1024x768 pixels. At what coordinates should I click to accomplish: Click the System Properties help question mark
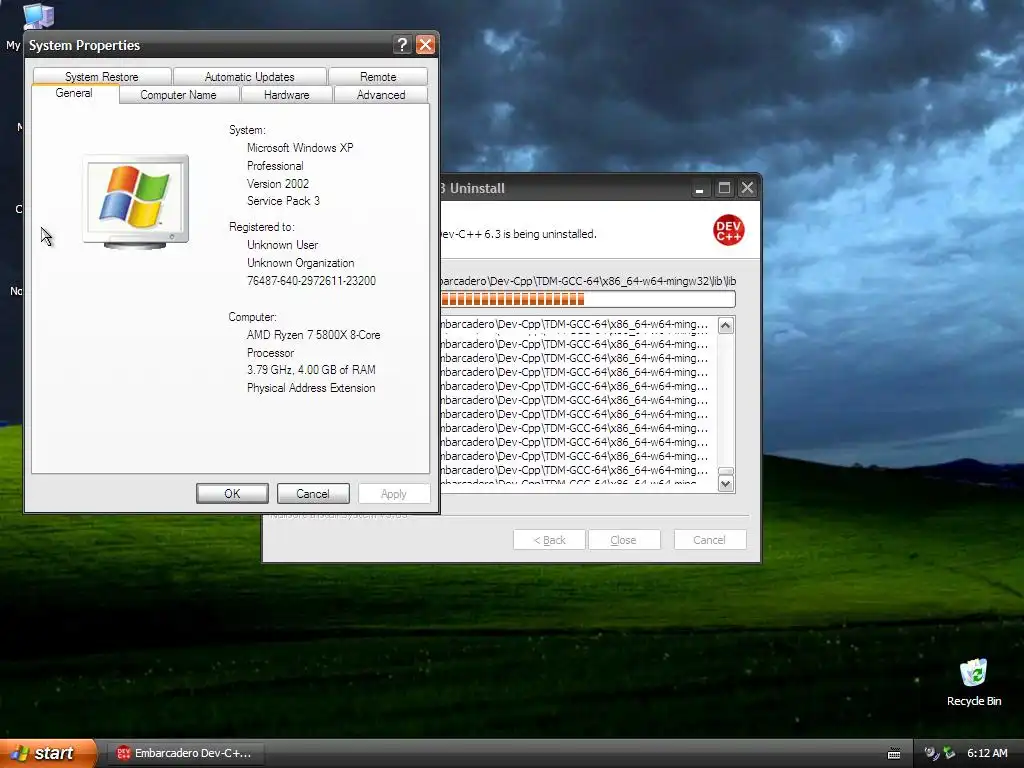click(x=402, y=44)
